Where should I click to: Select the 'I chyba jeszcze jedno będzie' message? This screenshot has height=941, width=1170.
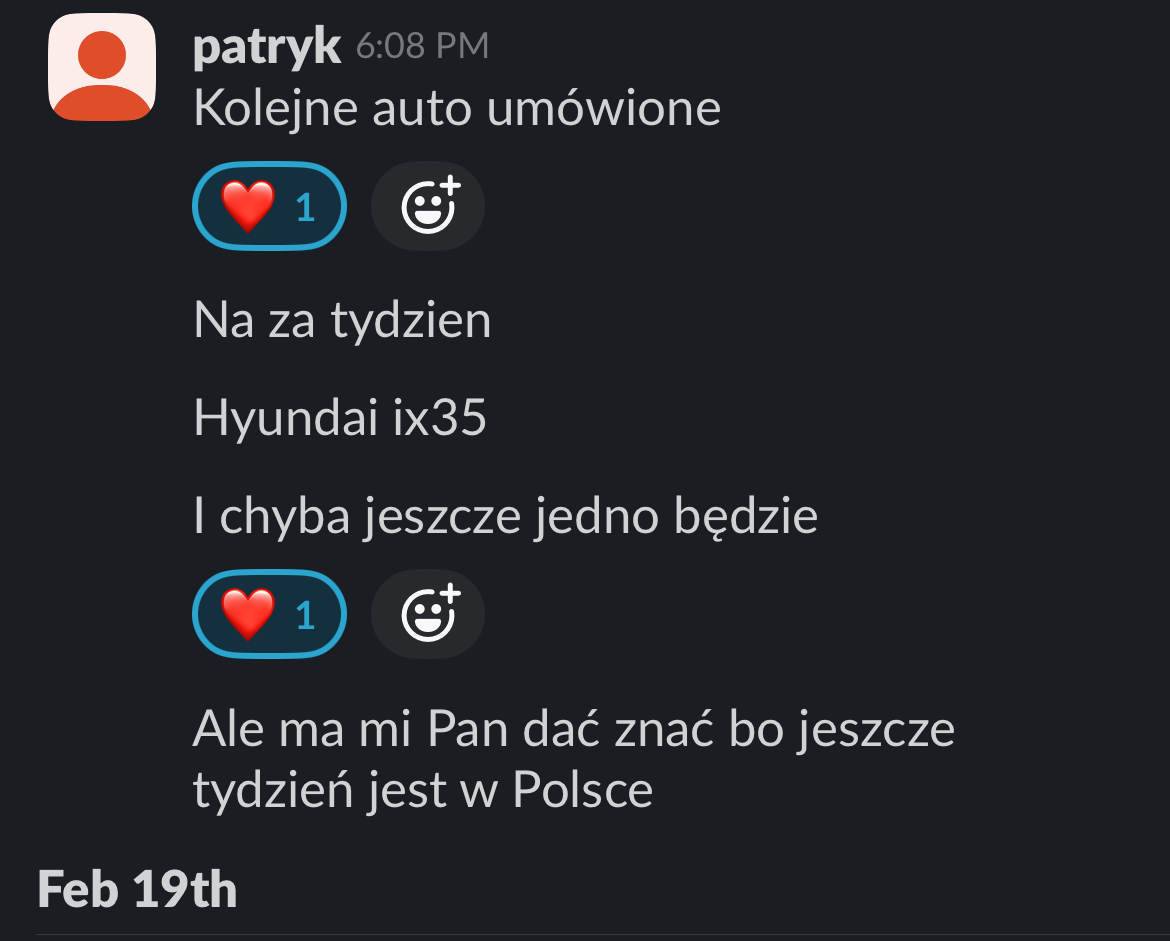coord(506,516)
